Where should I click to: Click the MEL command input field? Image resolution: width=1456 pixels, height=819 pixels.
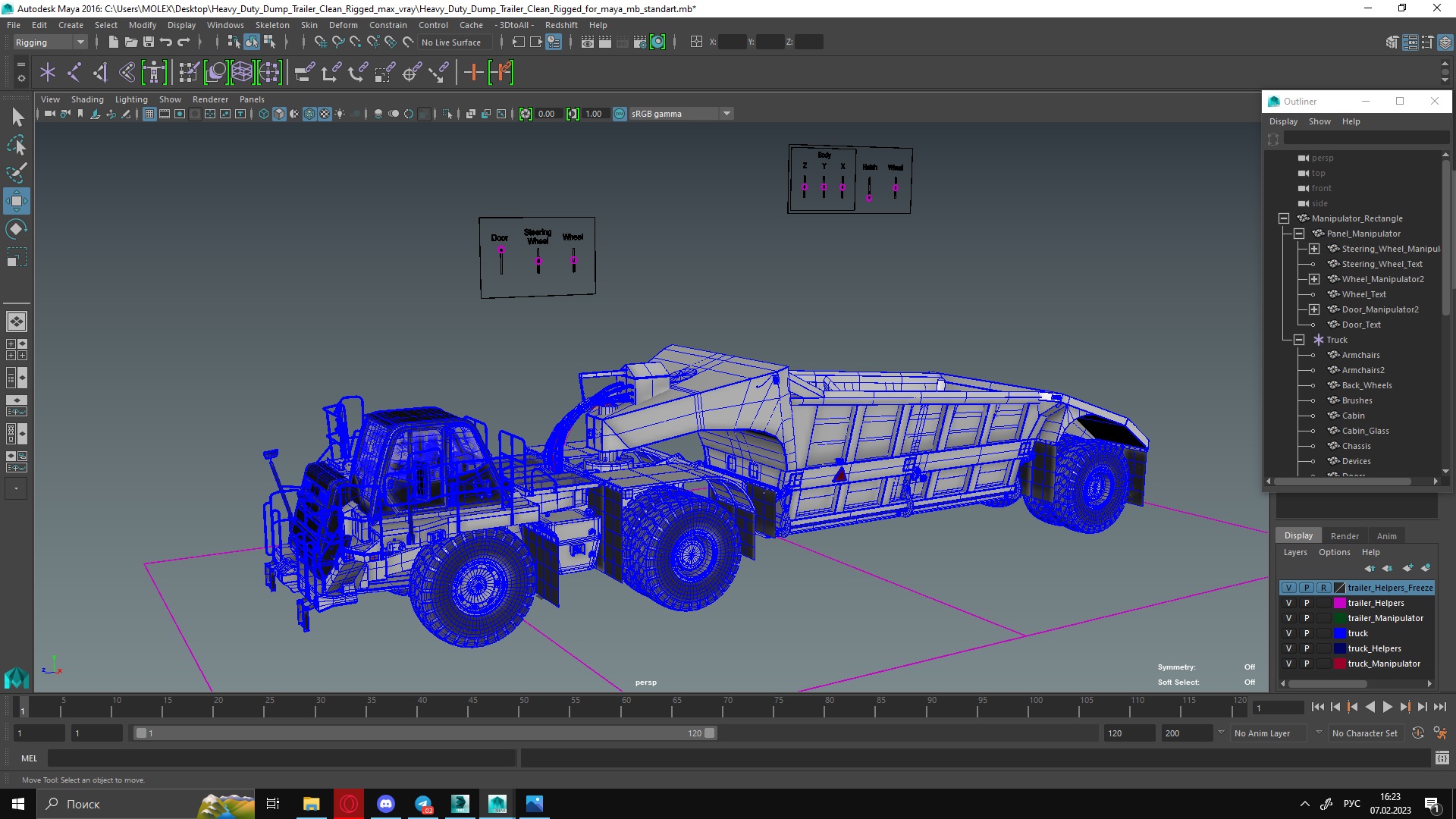[281, 758]
